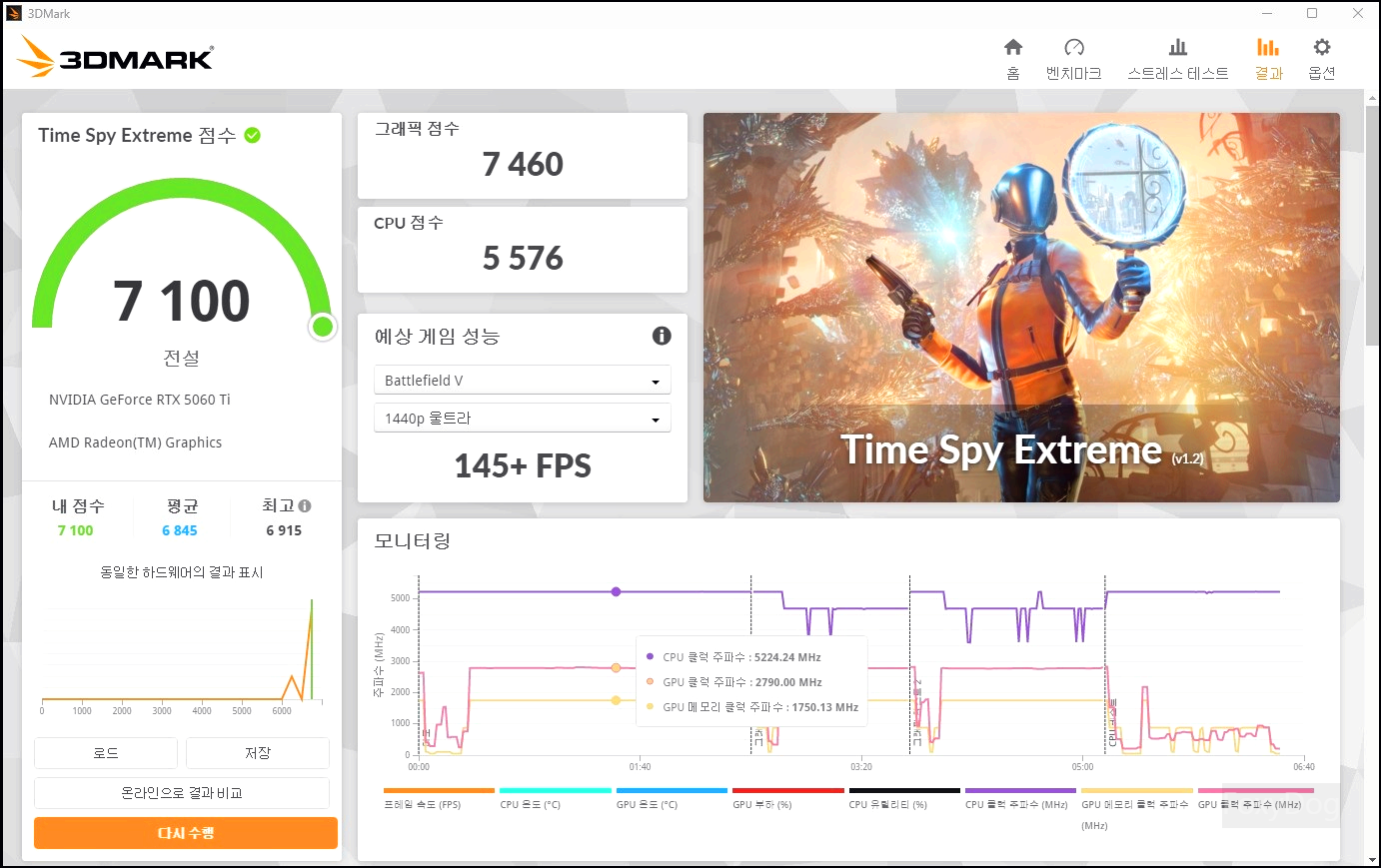Click the green validation checkmark icon
The width and height of the screenshot is (1381, 868).
(x=253, y=135)
